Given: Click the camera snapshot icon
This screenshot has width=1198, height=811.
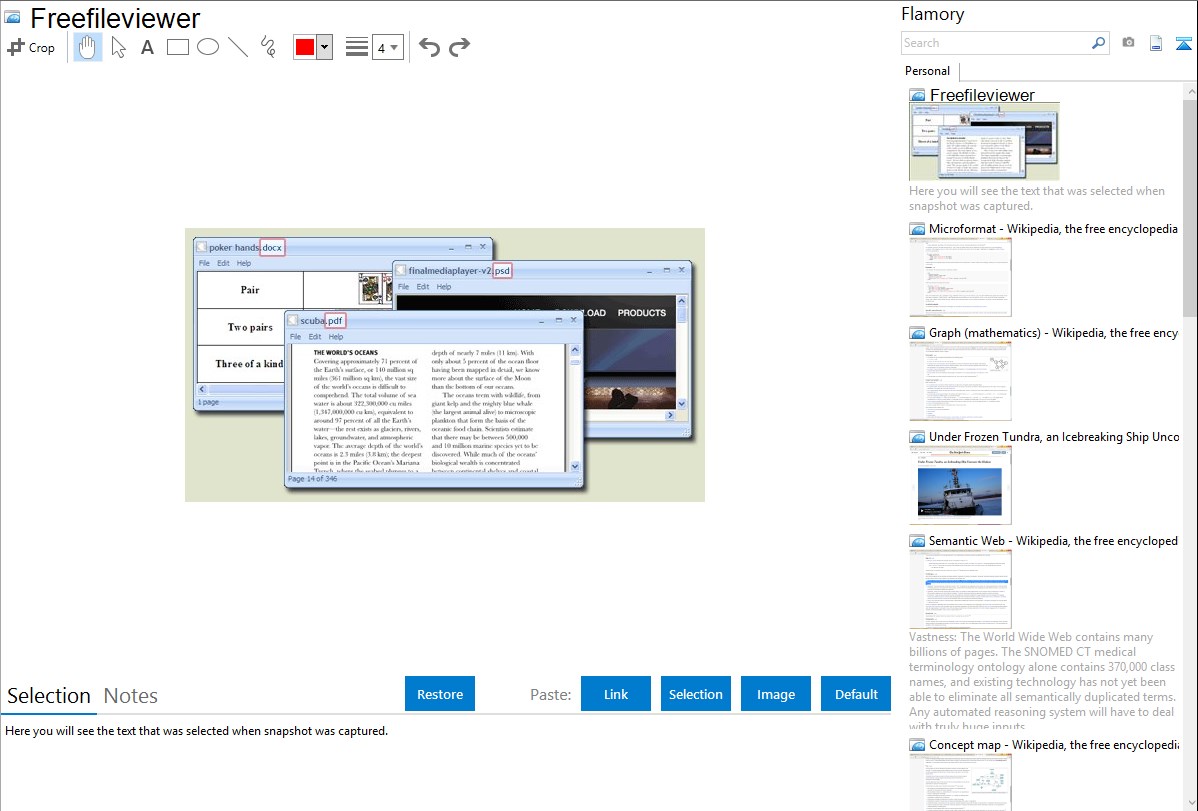Looking at the screenshot, I should tap(1128, 43).
